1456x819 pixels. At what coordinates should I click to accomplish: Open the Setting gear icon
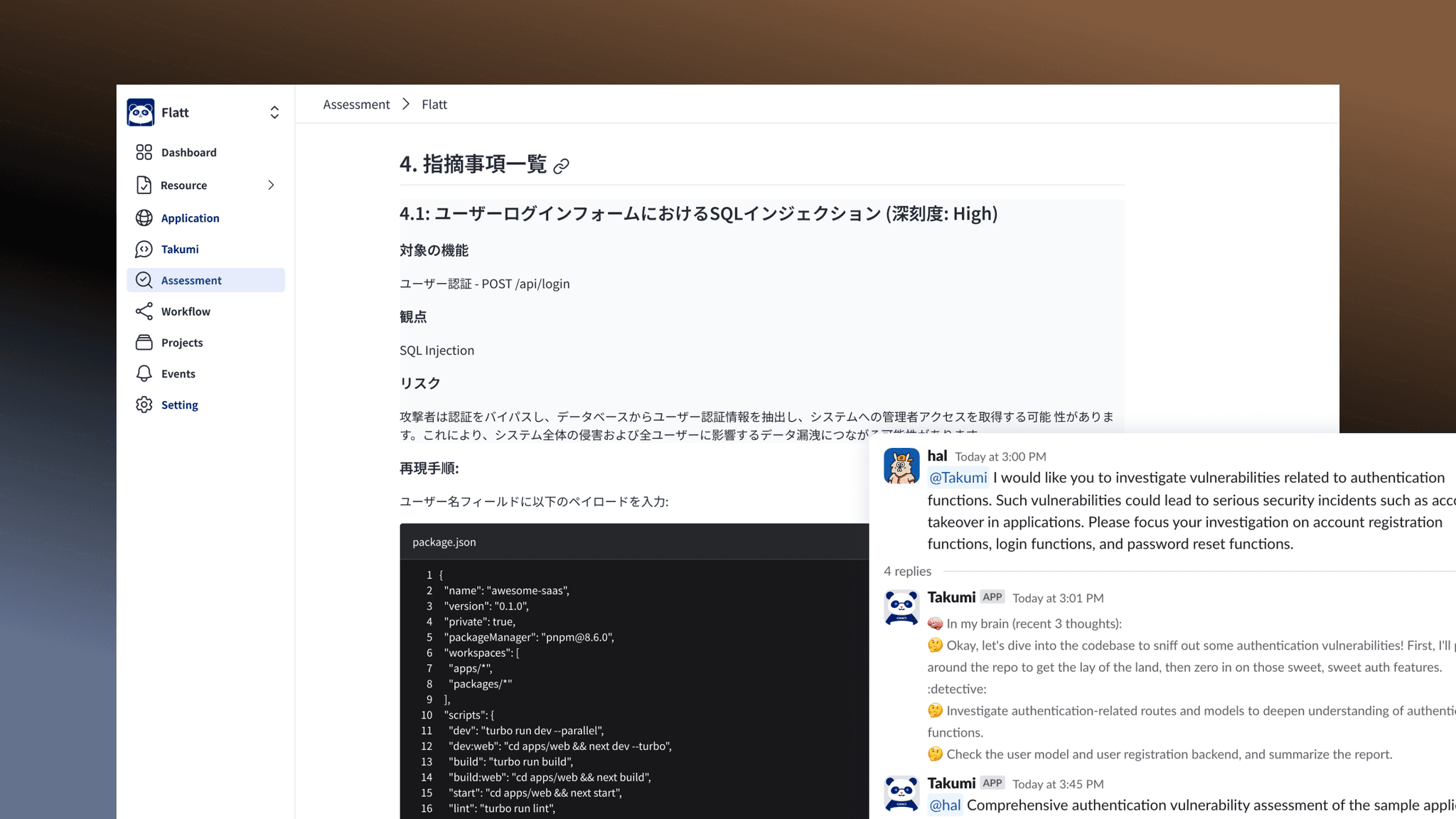click(x=144, y=405)
